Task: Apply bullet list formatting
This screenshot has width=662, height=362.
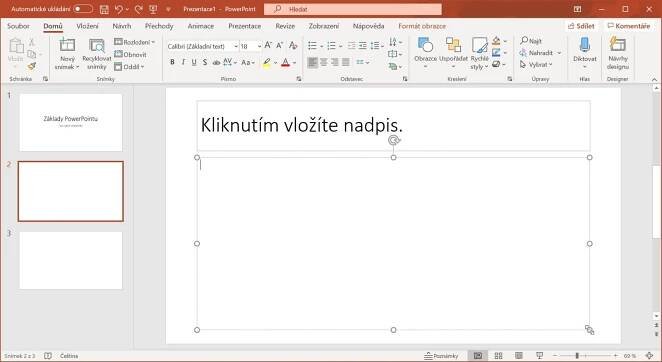Action: pos(312,46)
